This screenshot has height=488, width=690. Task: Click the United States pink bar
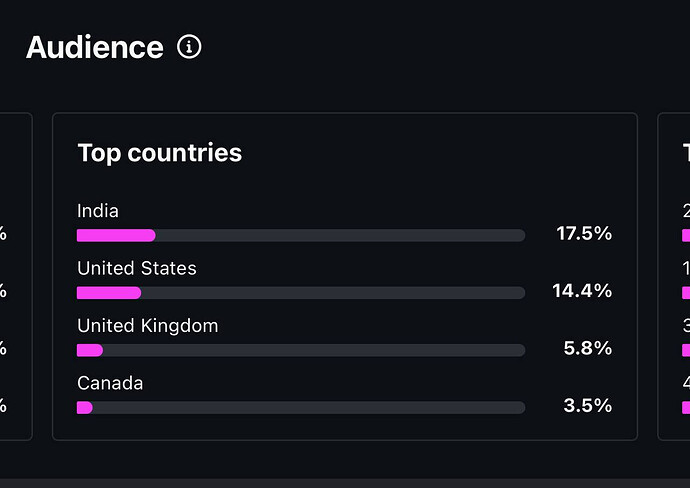(x=109, y=293)
